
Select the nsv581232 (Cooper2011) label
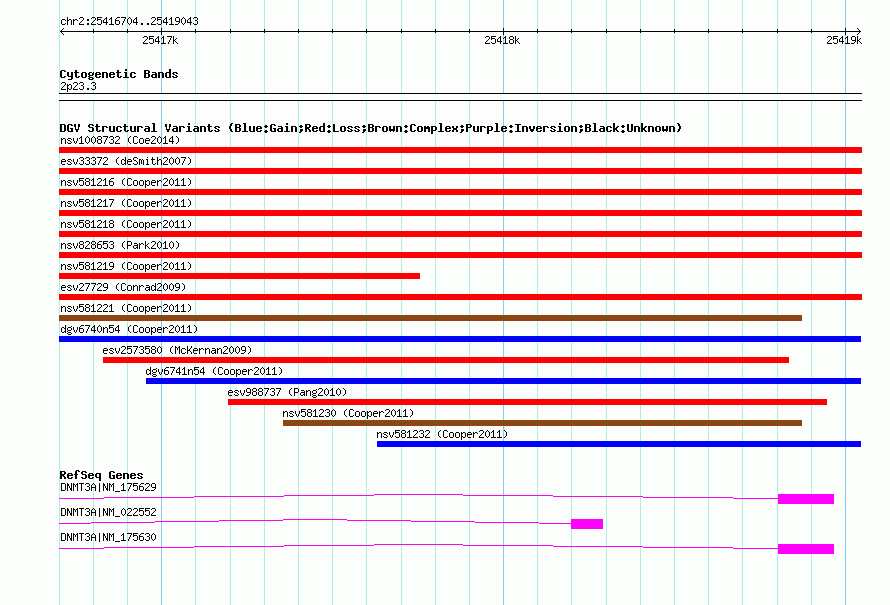tap(442, 434)
